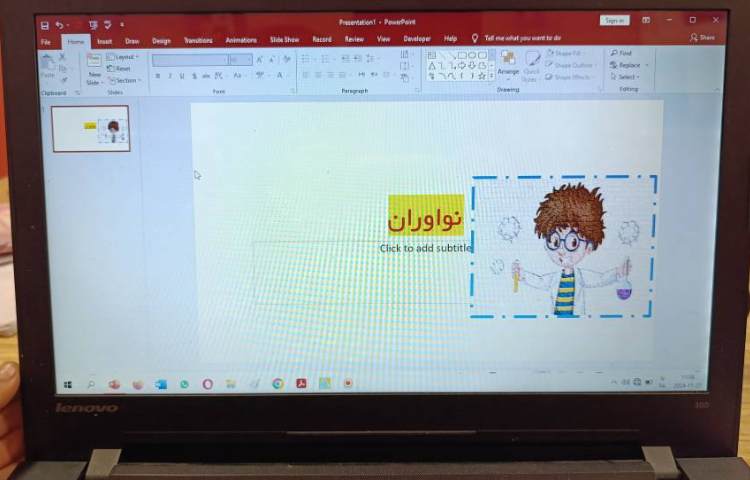Switch to the Animations tab
Screen dimensions: 750x480
coord(241,40)
